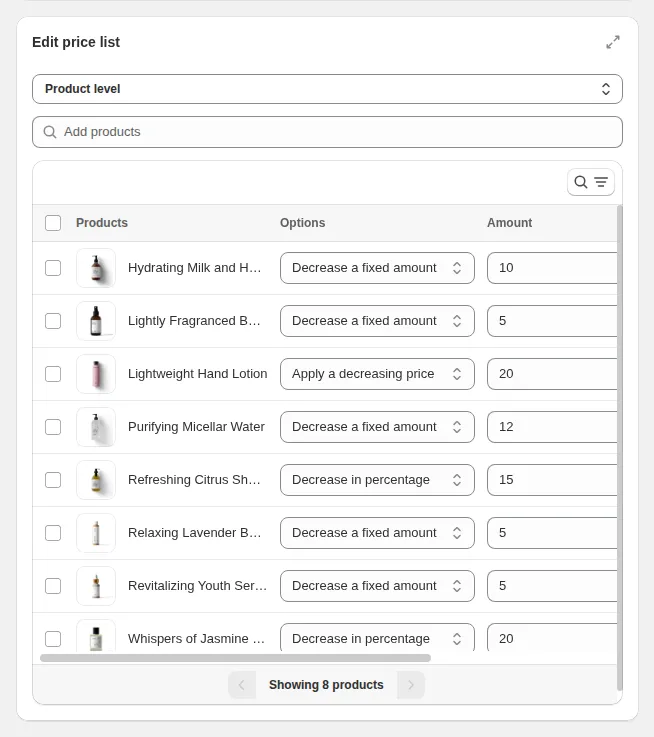
Task: Click the Revitalizing Youth Ser… name
Action: tap(197, 586)
